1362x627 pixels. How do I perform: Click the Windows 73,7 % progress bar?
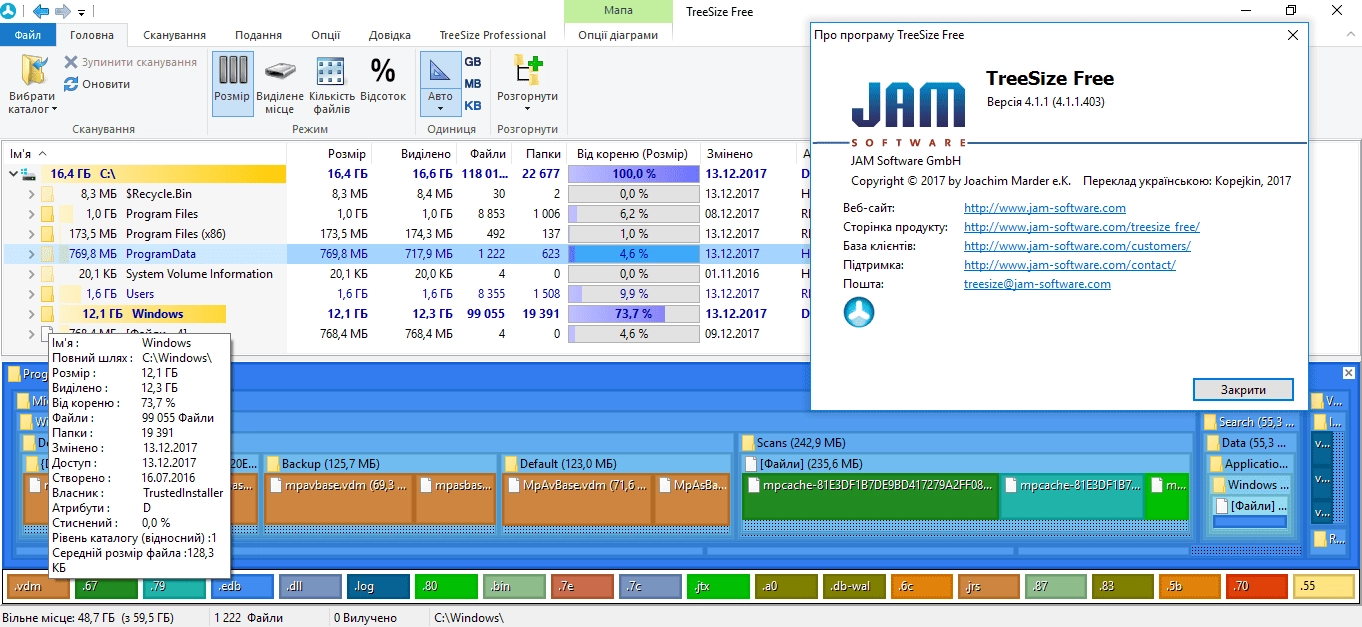pos(633,314)
